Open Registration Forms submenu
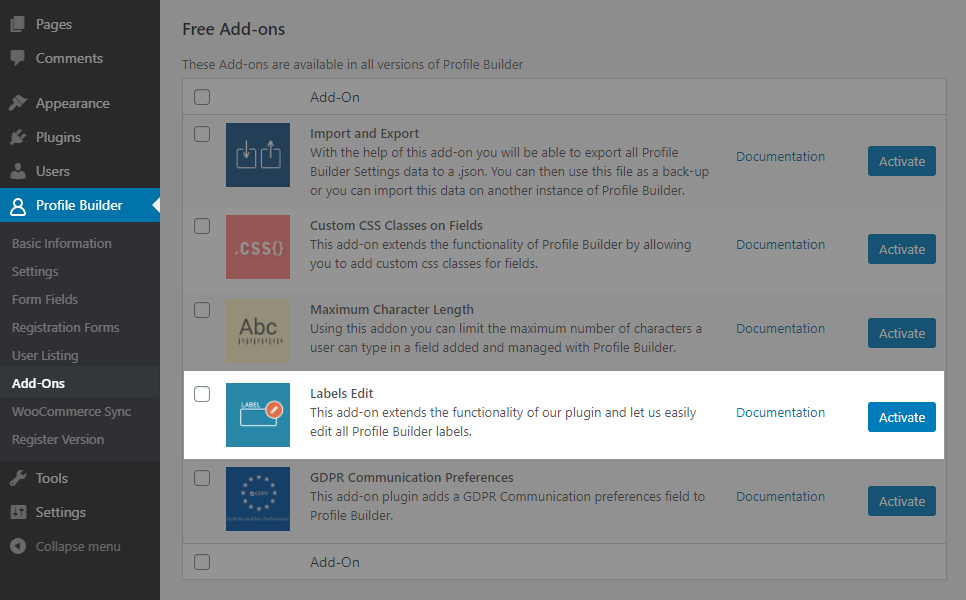 pyautogui.click(x=65, y=328)
